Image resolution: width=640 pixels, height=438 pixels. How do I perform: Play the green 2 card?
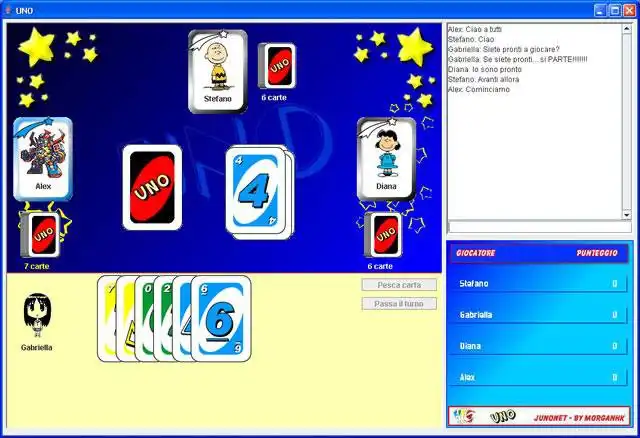[x=163, y=318]
